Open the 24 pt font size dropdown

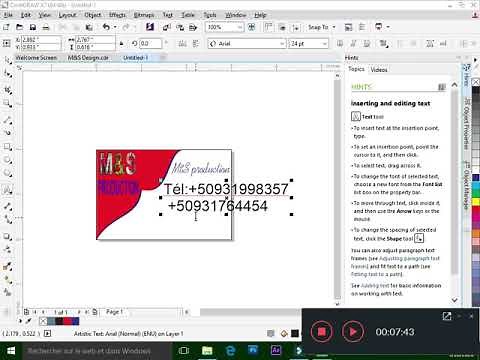pos(324,44)
